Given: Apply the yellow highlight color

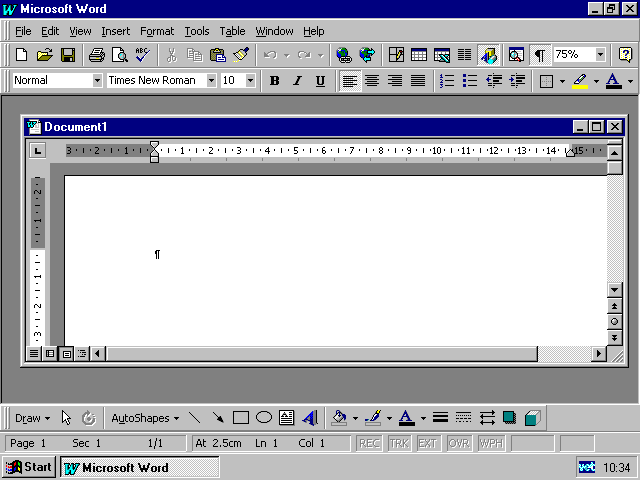Looking at the screenshot, I should 579,81.
